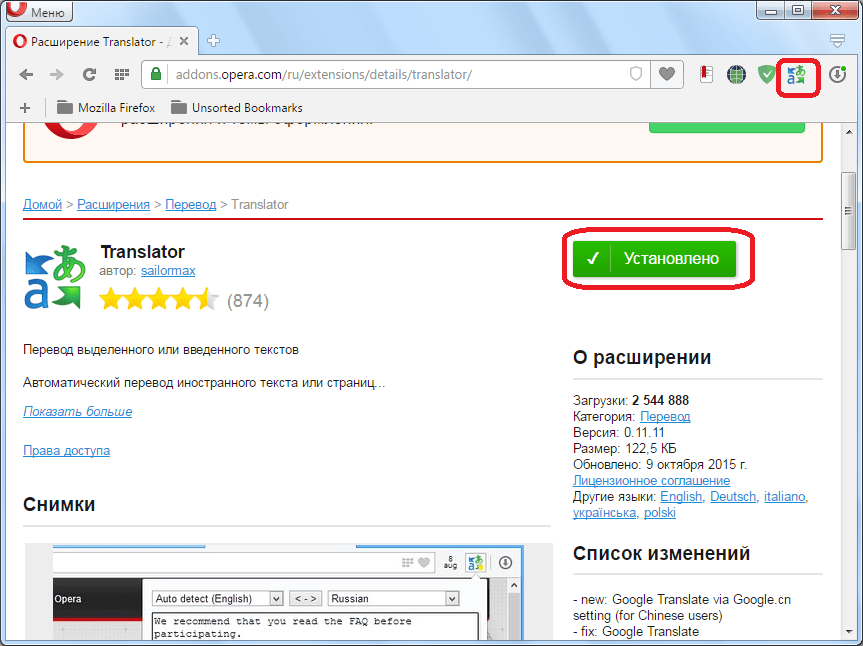Open the Расширения breadcrumb link
The image size is (863, 646).
(113, 204)
